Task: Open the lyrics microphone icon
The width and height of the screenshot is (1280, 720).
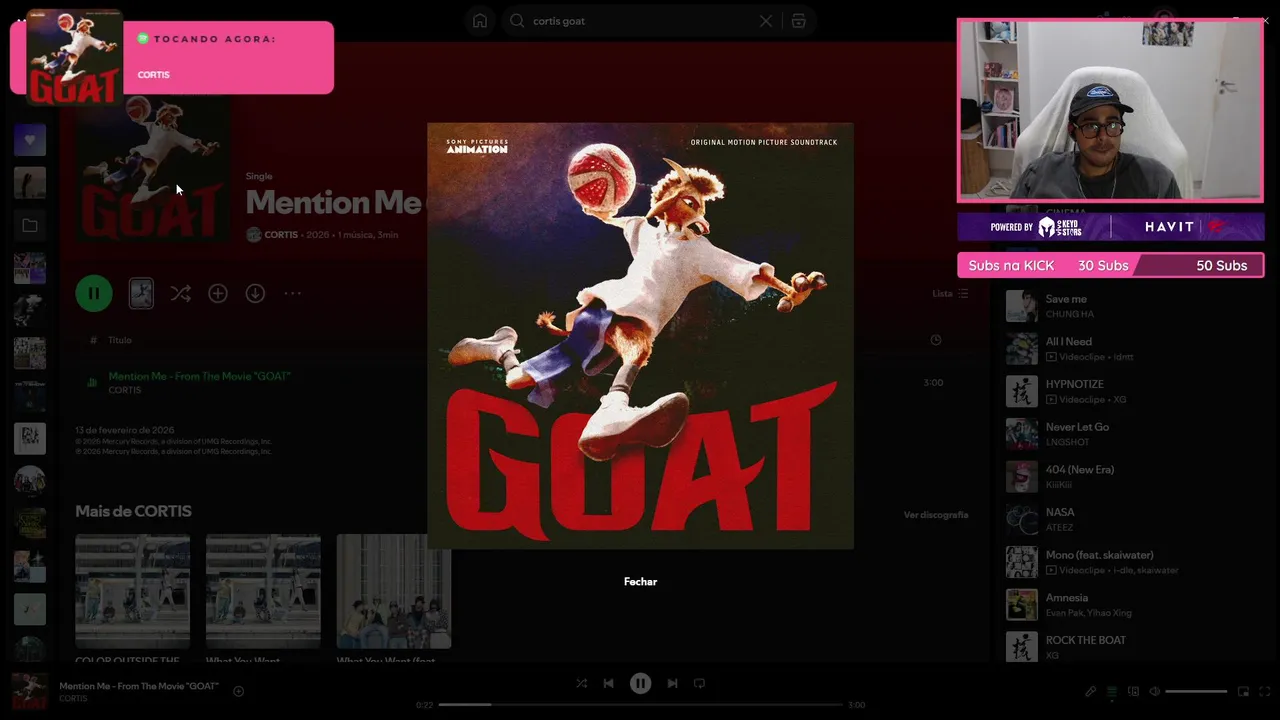Action: 1091,691
